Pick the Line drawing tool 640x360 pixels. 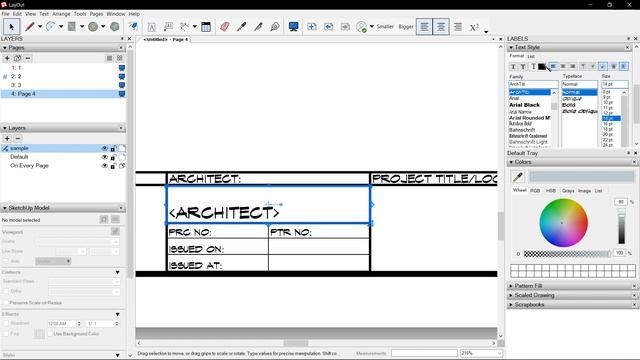click(30, 27)
